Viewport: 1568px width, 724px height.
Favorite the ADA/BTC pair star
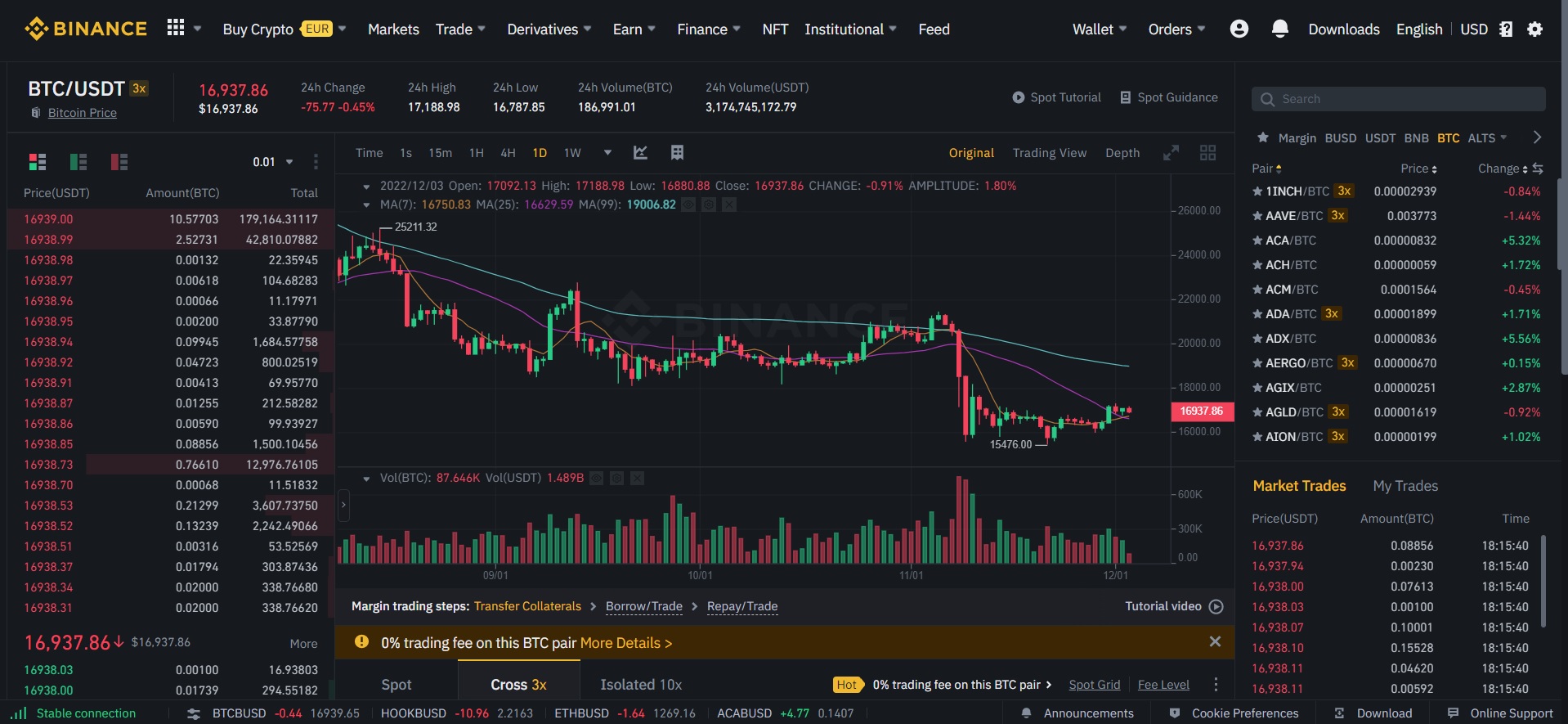[1257, 314]
